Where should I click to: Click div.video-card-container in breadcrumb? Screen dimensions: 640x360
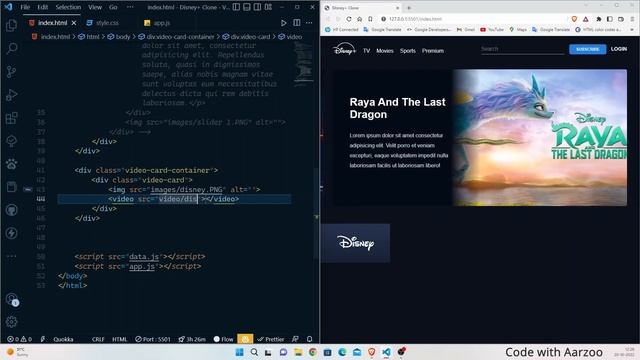(180, 37)
